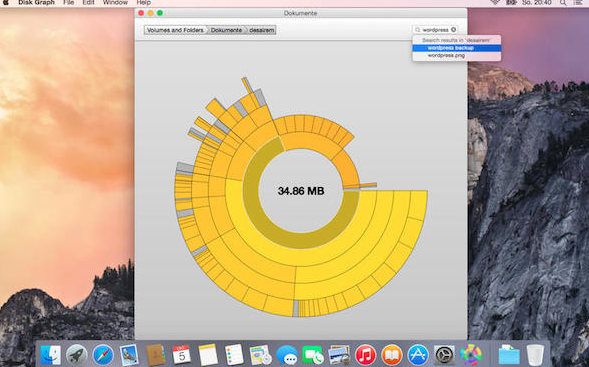Open Messages speech bubble icon in dock
This screenshot has width=589, height=367.
point(287,354)
